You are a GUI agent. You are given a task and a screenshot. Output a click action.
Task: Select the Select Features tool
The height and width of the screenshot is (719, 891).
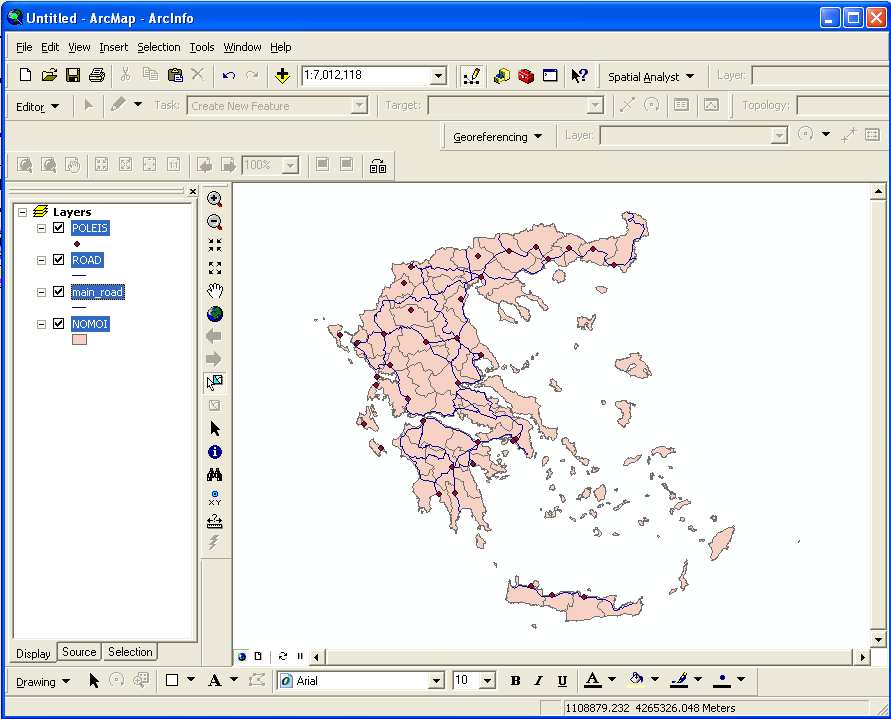215,382
